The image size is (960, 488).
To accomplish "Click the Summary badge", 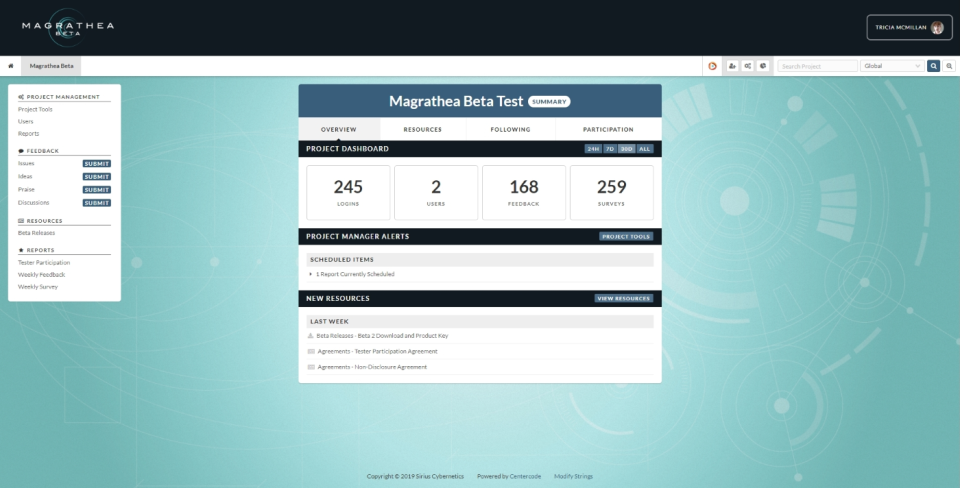I will pyautogui.click(x=549, y=102).
